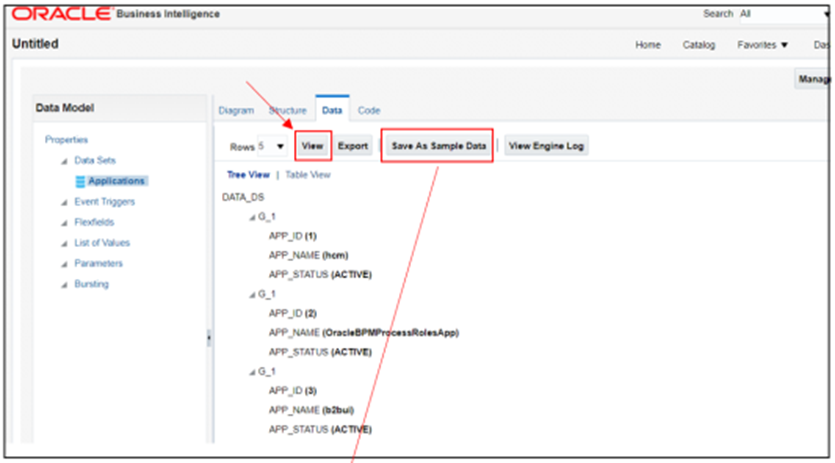Click the Bursting tree item
The height and width of the screenshot is (463, 835).
pos(91,285)
